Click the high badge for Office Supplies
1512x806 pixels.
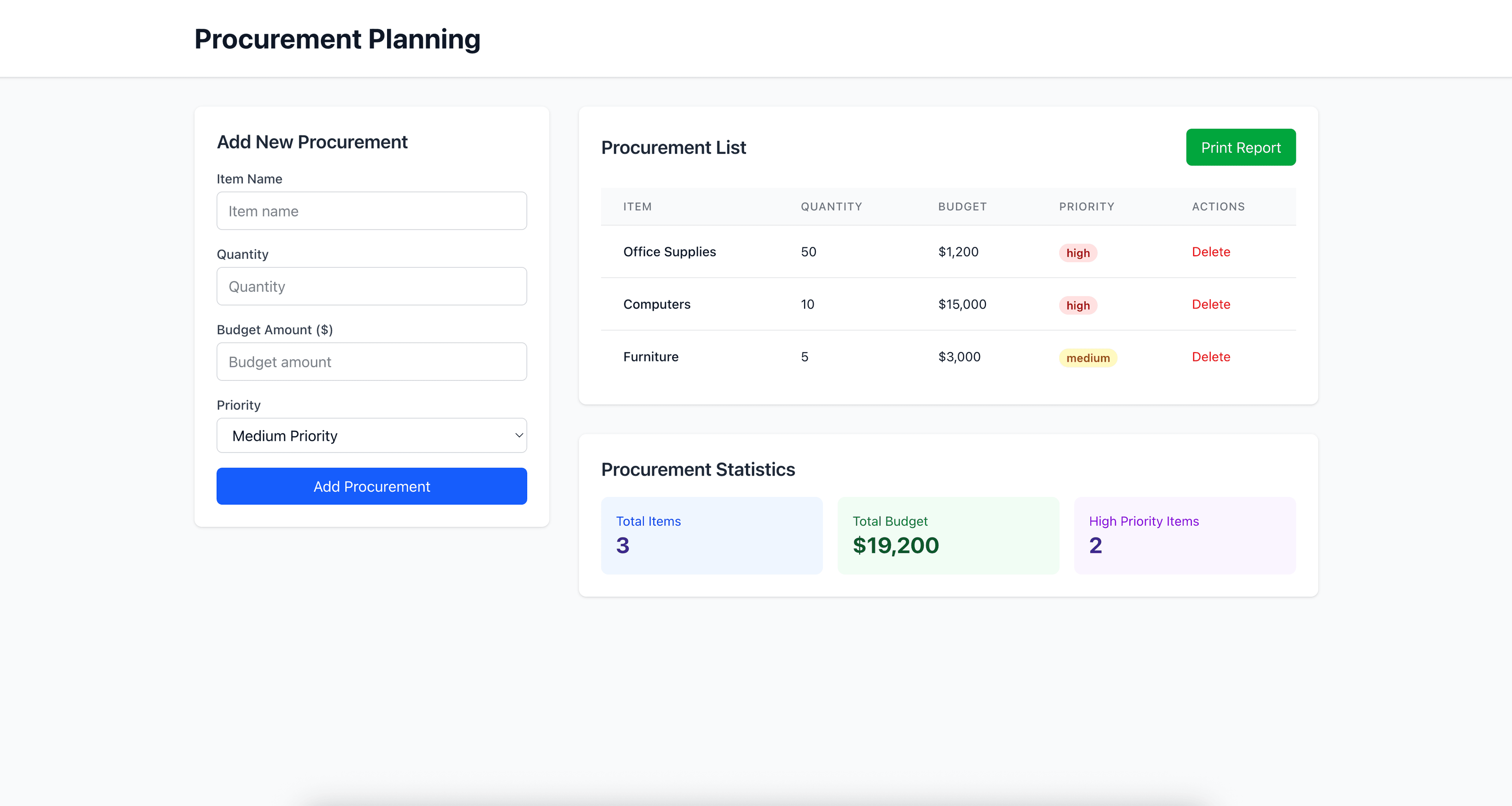pyautogui.click(x=1078, y=253)
